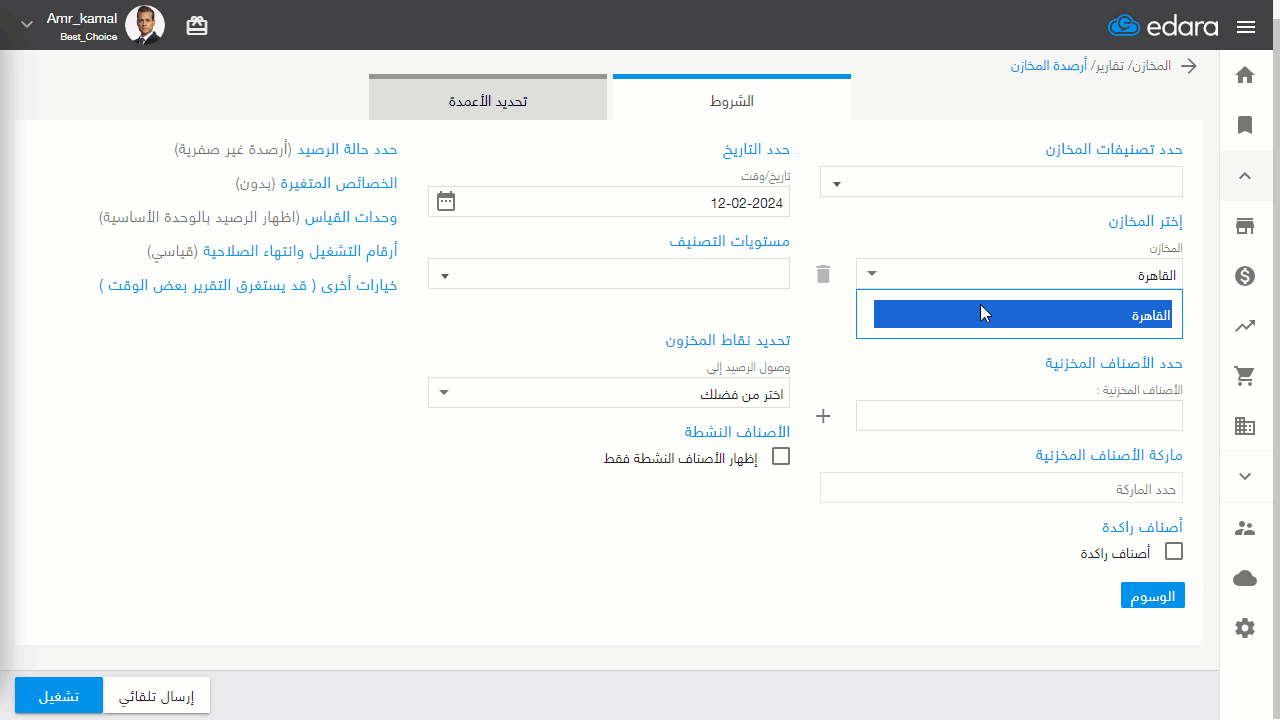
Task: Click the back arrow next to breadcrumb
Action: (x=1189, y=66)
